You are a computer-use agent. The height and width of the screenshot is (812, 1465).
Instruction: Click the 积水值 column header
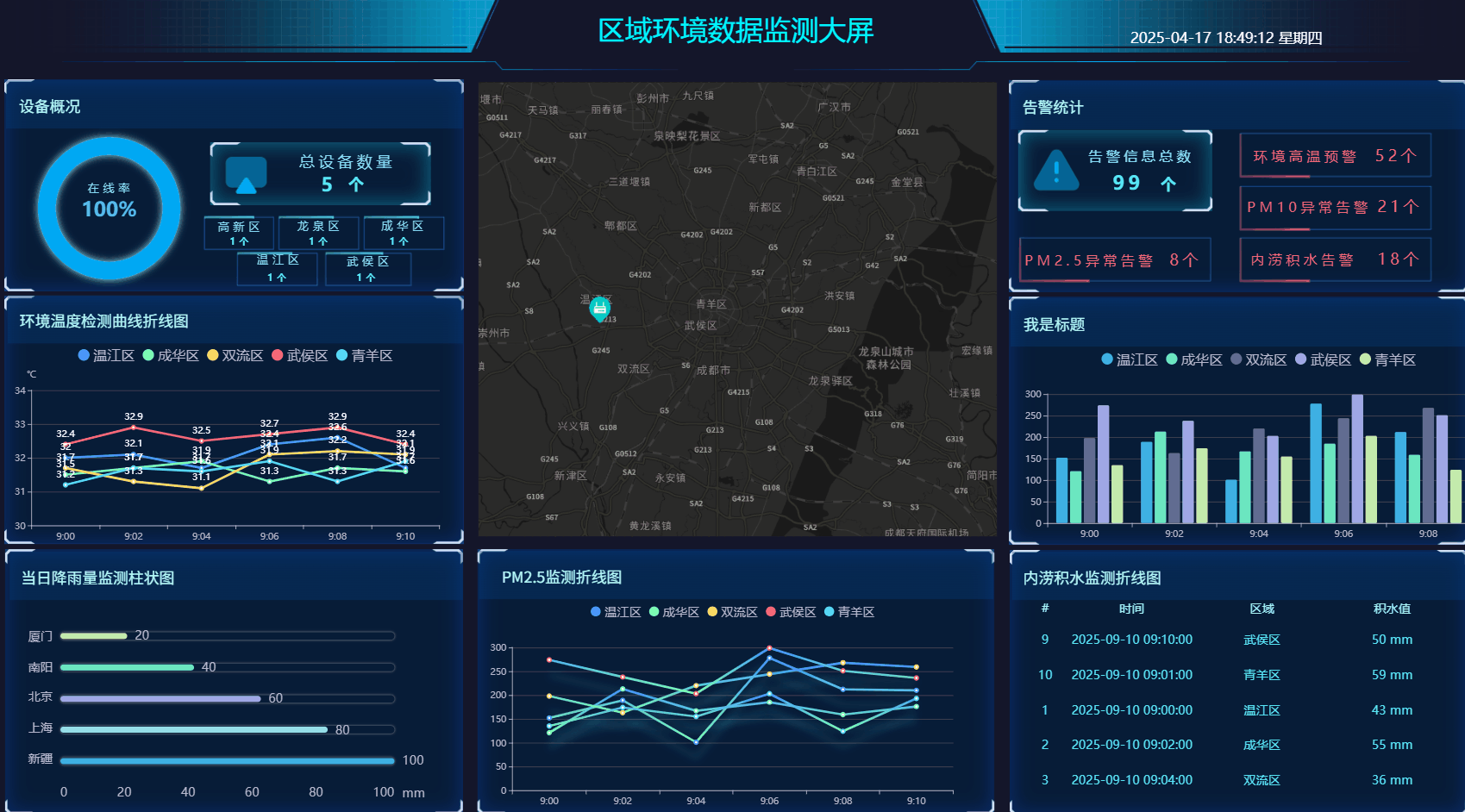tap(1392, 609)
